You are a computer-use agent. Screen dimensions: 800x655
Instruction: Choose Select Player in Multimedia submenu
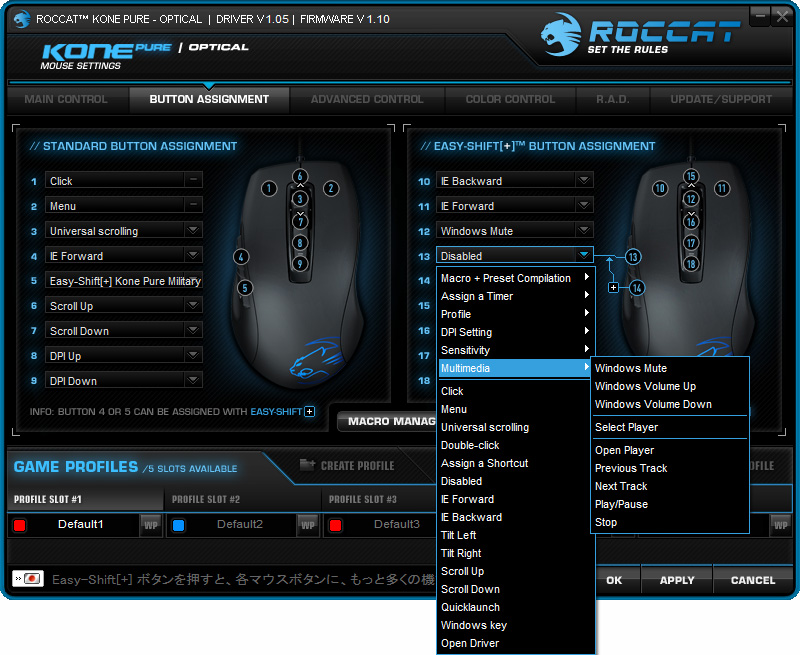tap(669, 427)
